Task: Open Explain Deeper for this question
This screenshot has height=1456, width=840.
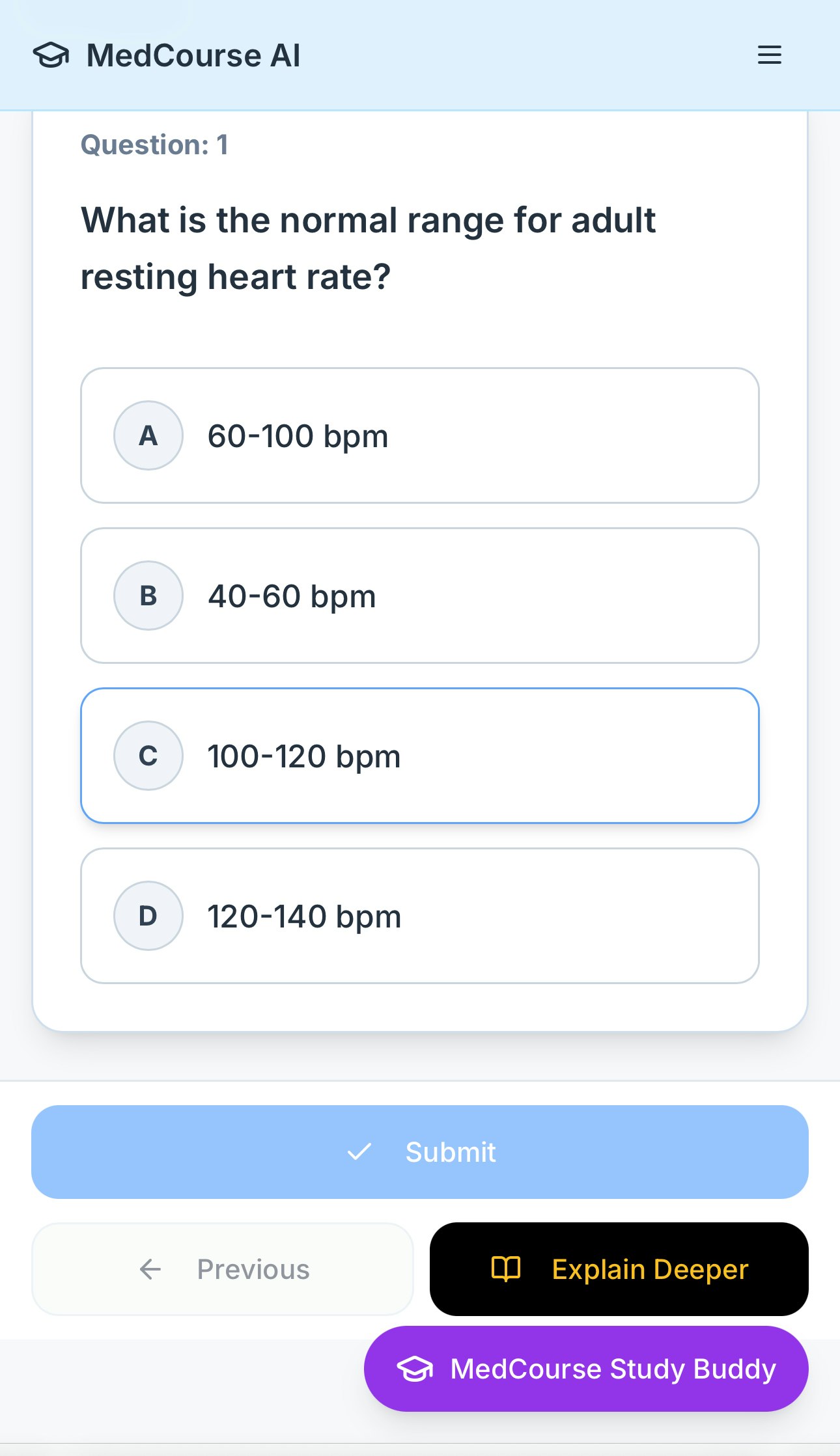Action: (618, 1269)
